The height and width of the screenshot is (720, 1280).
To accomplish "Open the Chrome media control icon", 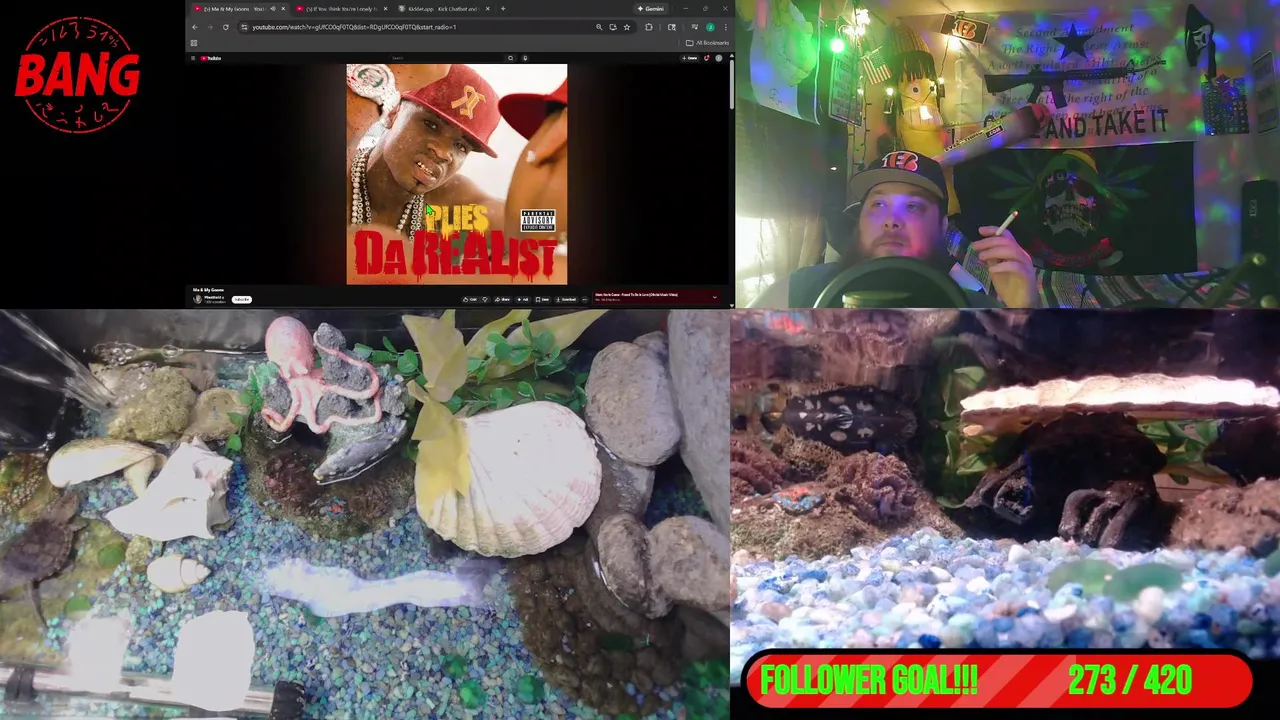I will point(695,27).
